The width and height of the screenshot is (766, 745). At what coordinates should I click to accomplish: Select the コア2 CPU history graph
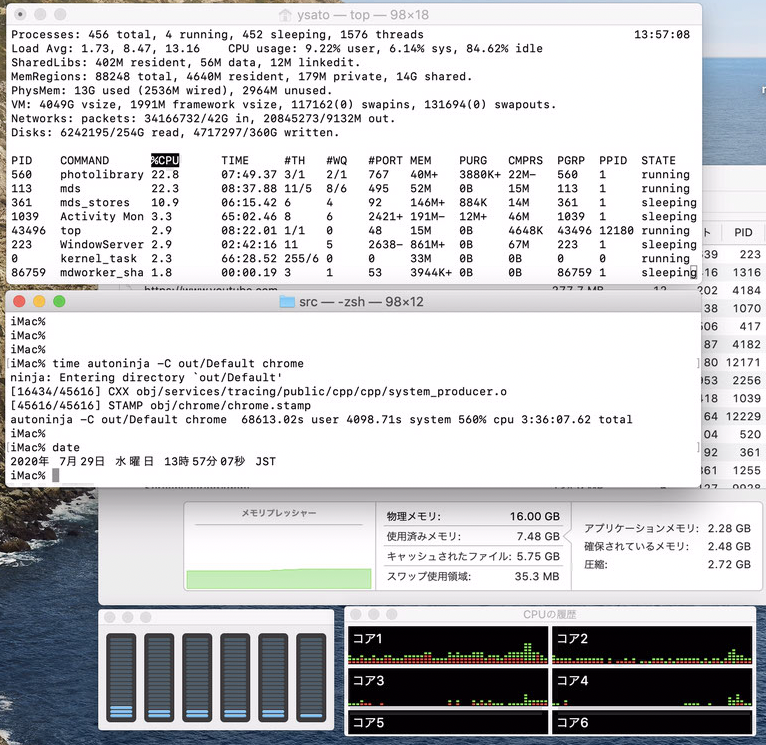pos(652,646)
